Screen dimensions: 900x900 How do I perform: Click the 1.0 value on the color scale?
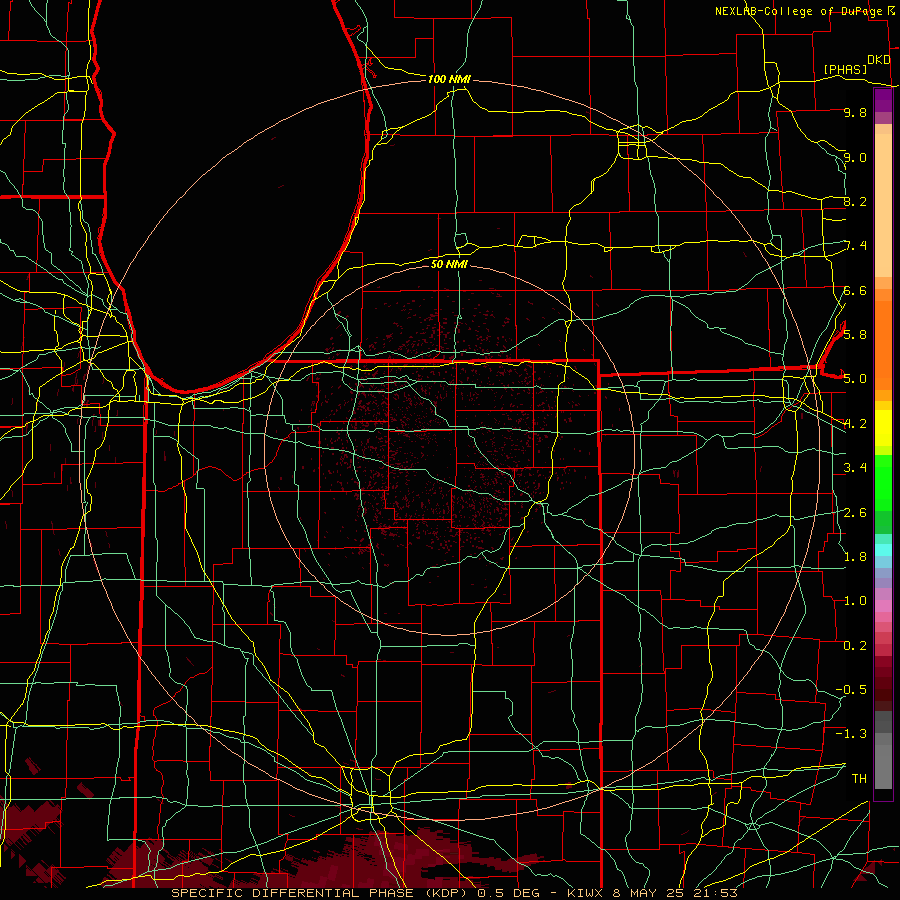(x=855, y=600)
